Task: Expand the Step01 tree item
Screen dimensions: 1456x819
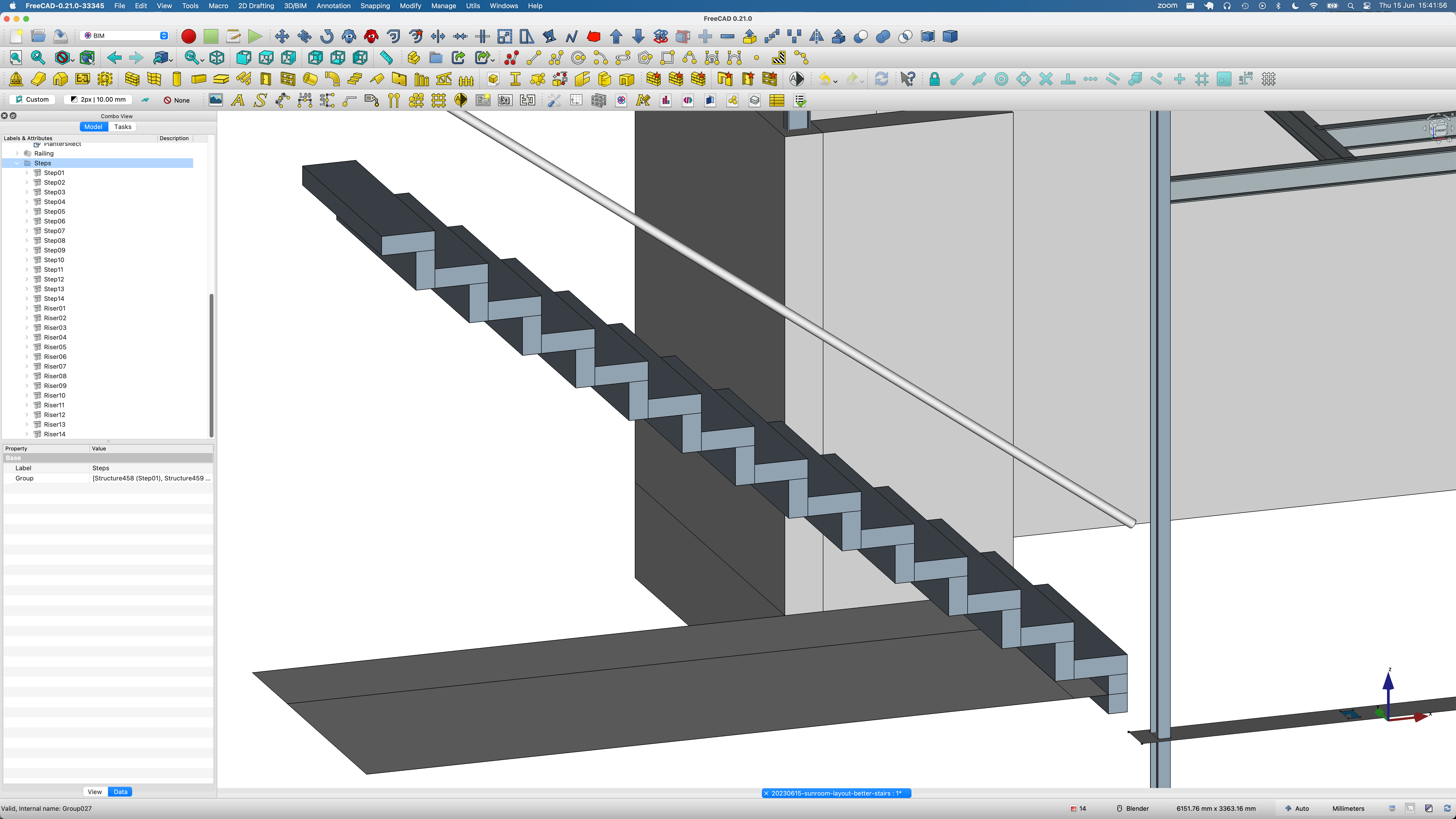Action: pyautogui.click(x=27, y=173)
